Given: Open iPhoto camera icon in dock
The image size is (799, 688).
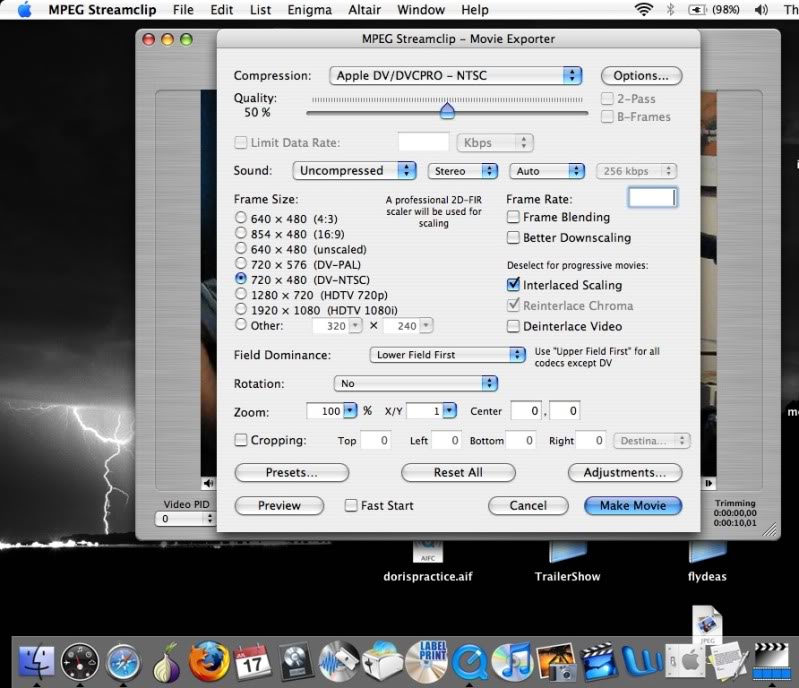Looking at the screenshot, I should click(x=556, y=662).
